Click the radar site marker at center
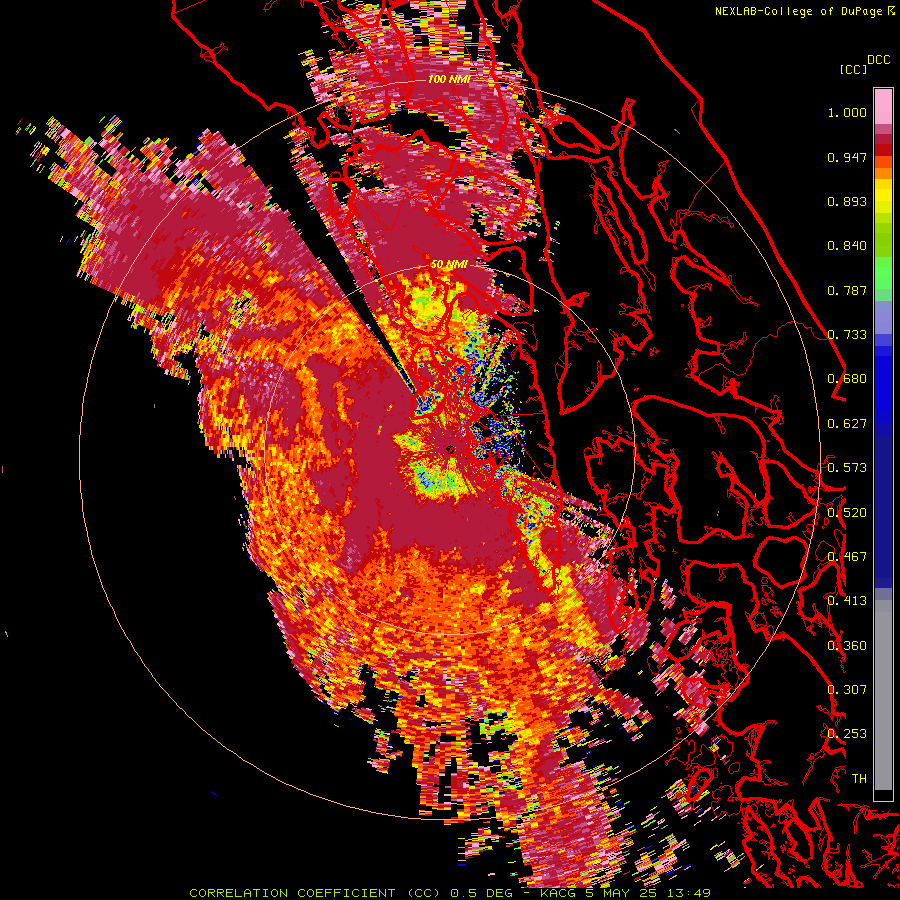Screen dimensions: 900x900 click(x=450, y=449)
